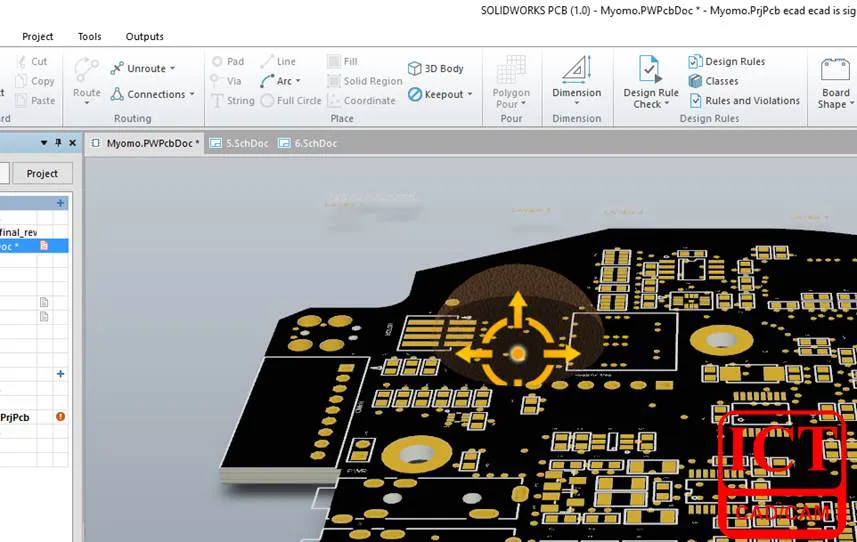Open the Route dropdown arrow

point(86,103)
